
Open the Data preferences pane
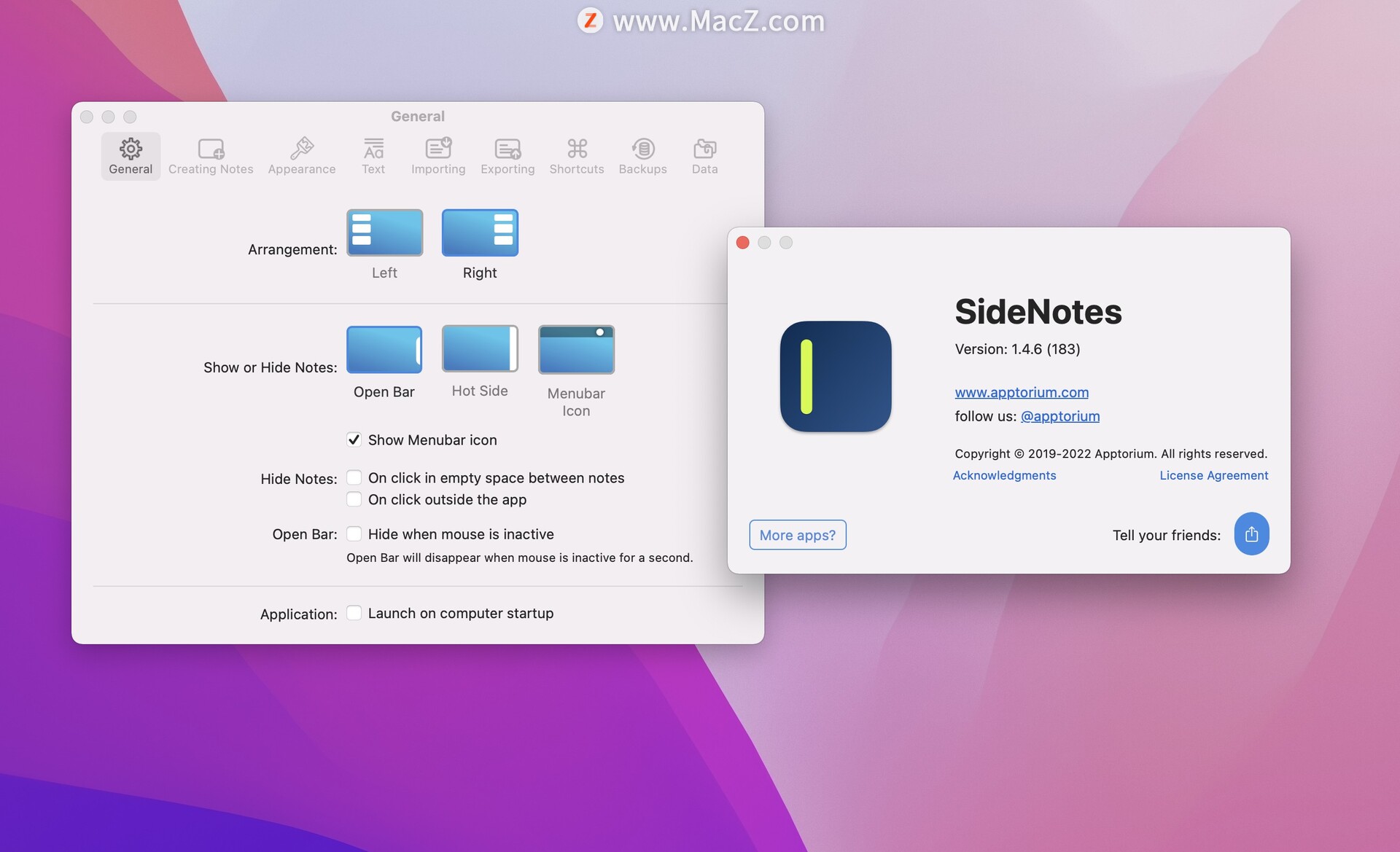[x=704, y=156]
